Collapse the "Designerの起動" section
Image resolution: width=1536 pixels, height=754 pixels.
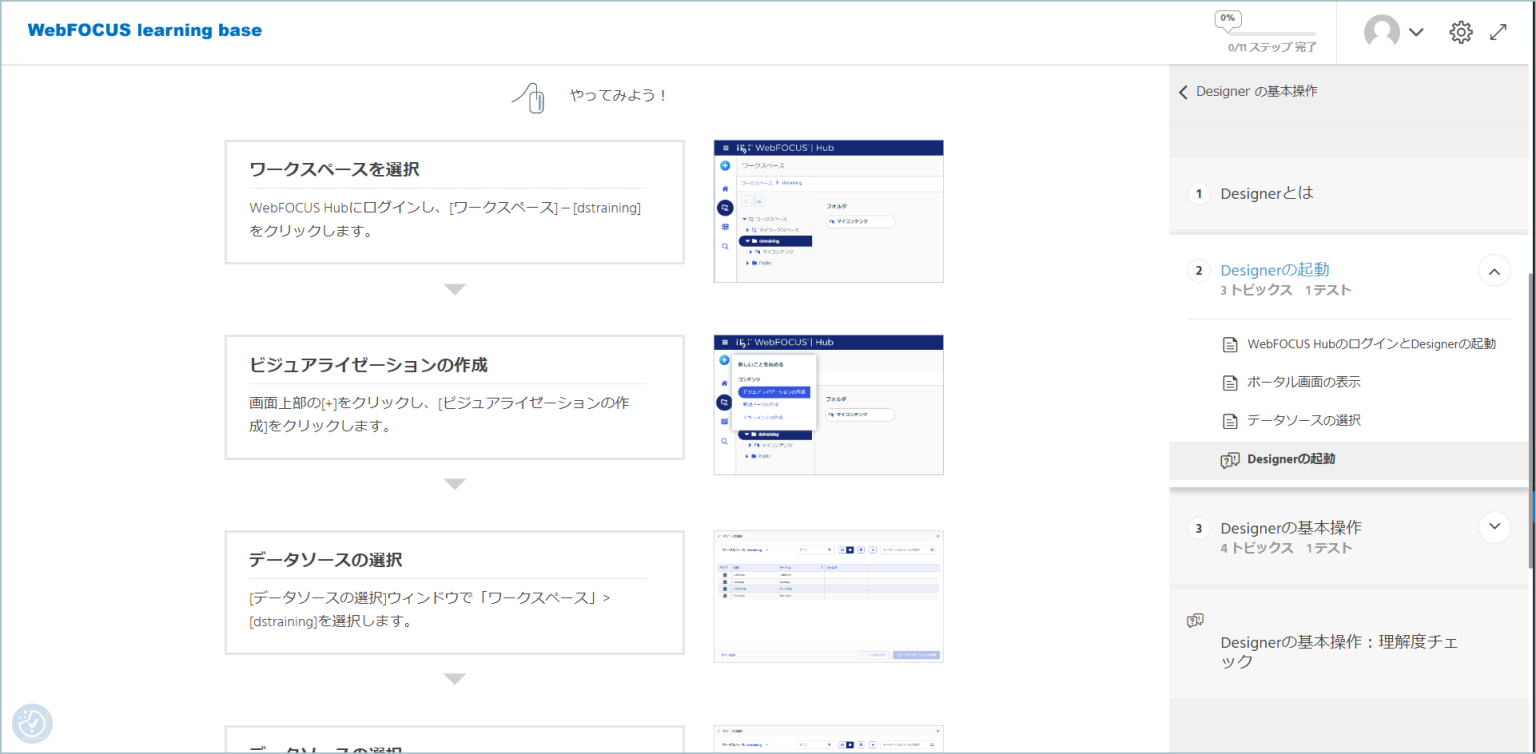(x=1494, y=270)
